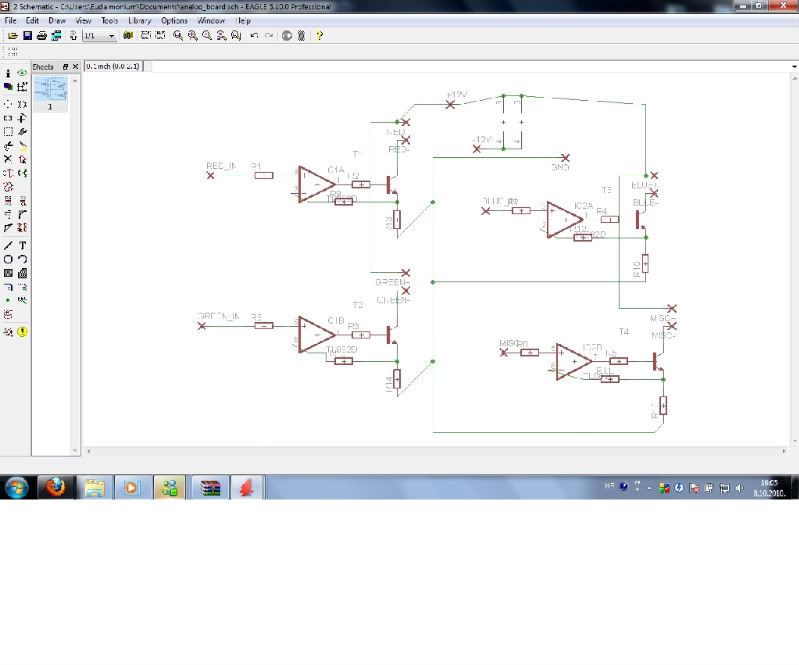Redo the last undone action
This screenshot has width=799, height=665.
click(269, 36)
